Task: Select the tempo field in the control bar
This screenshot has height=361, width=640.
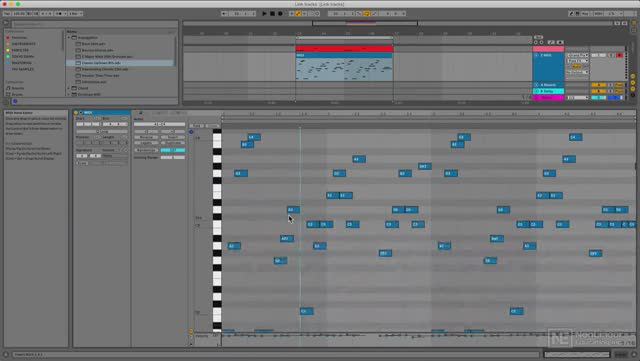Action: point(19,13)
